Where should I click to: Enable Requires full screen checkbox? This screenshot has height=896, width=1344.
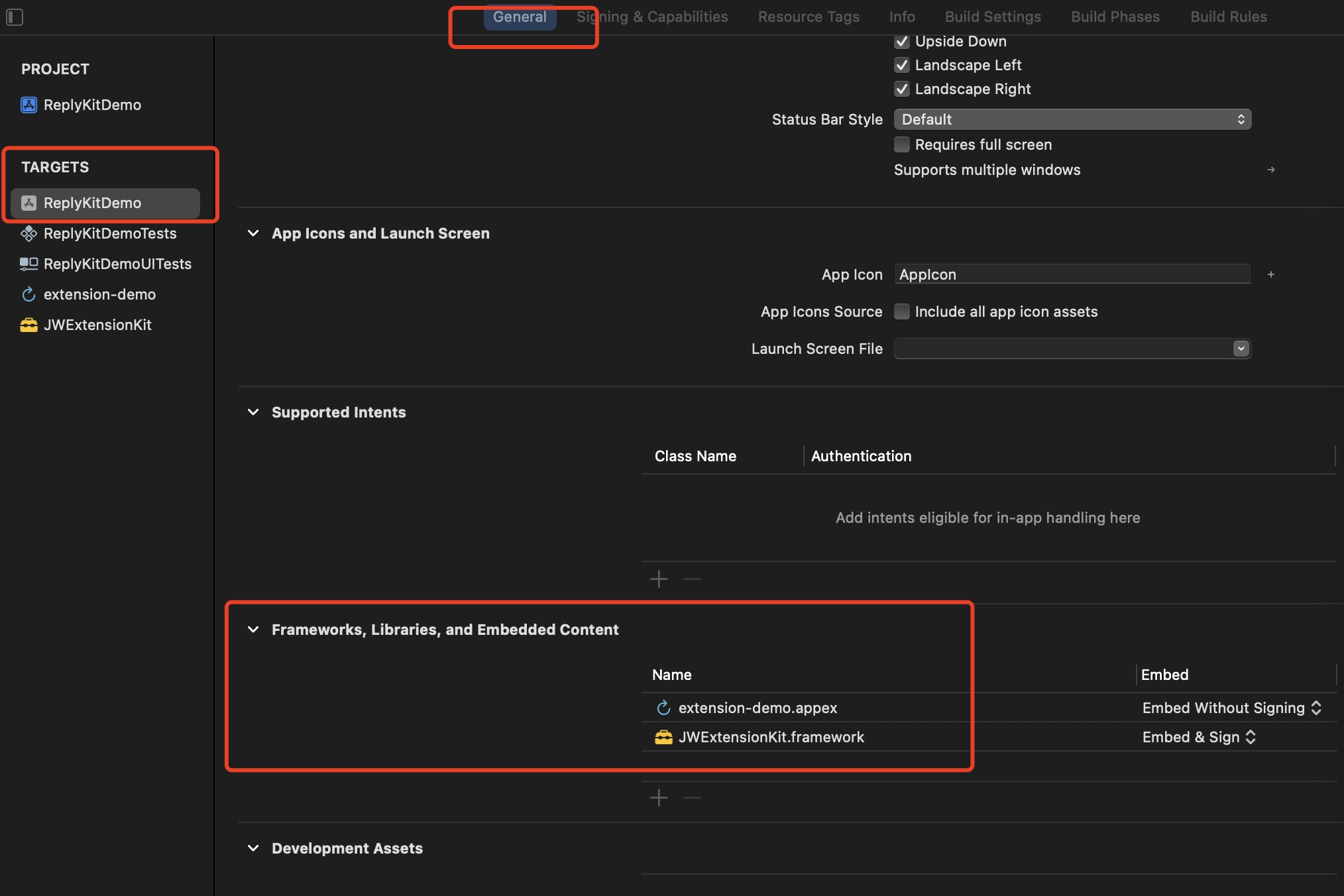[x=901, y=144]
